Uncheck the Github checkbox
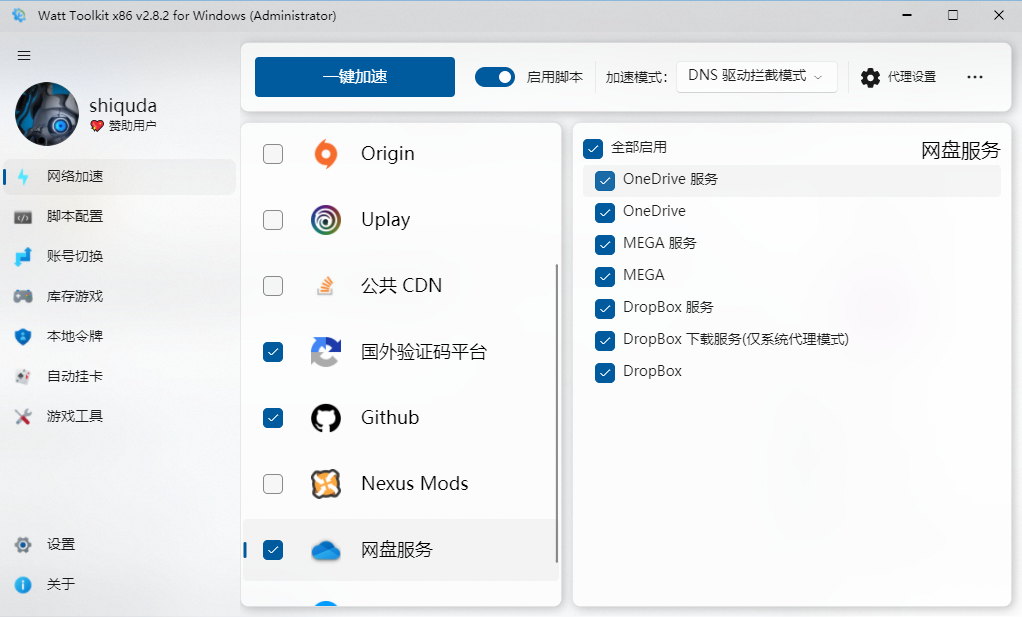 pyautogui.click(x=273, y=418)
